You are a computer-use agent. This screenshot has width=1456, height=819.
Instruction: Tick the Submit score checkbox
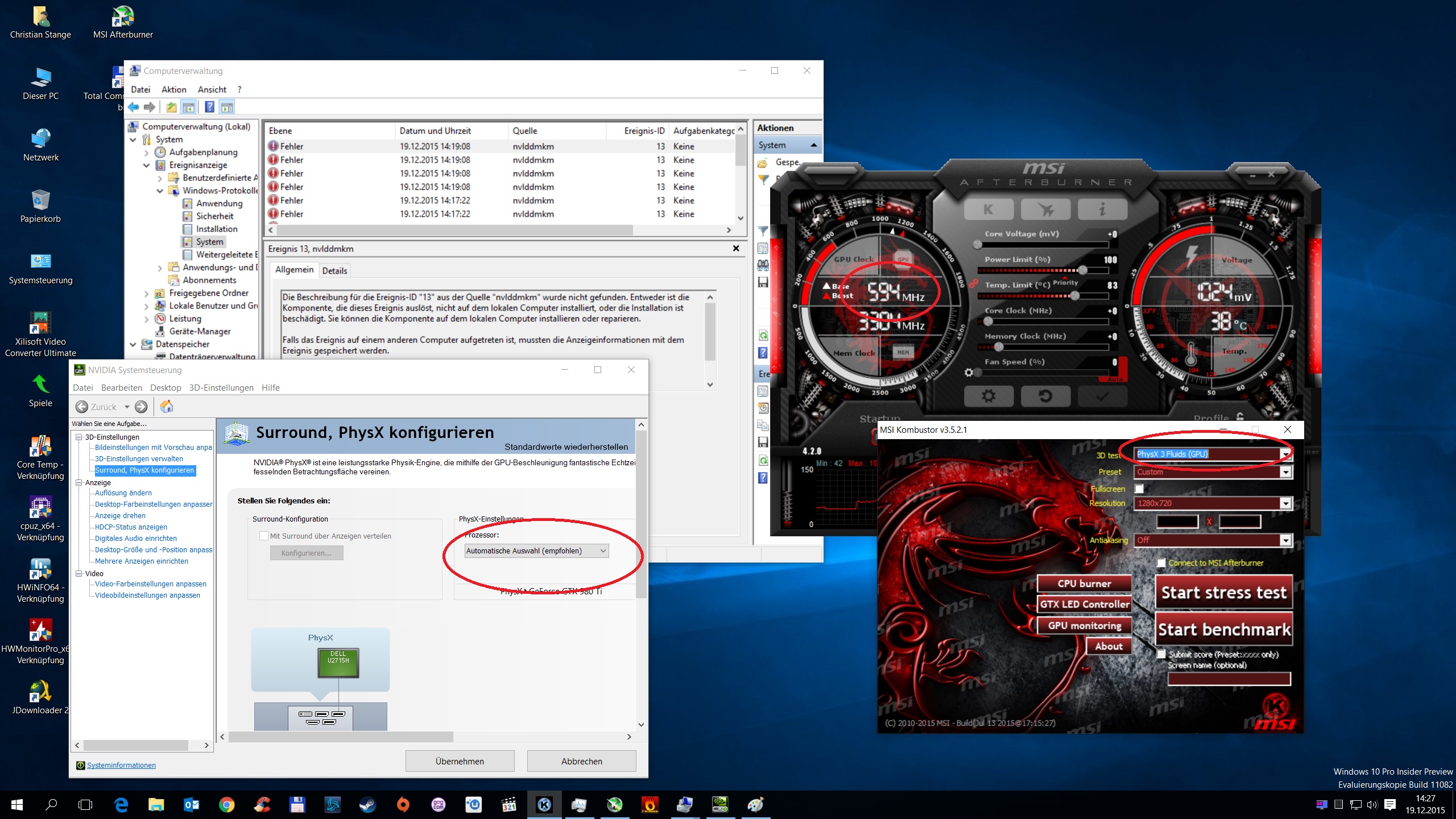(x=1161, y=654)
